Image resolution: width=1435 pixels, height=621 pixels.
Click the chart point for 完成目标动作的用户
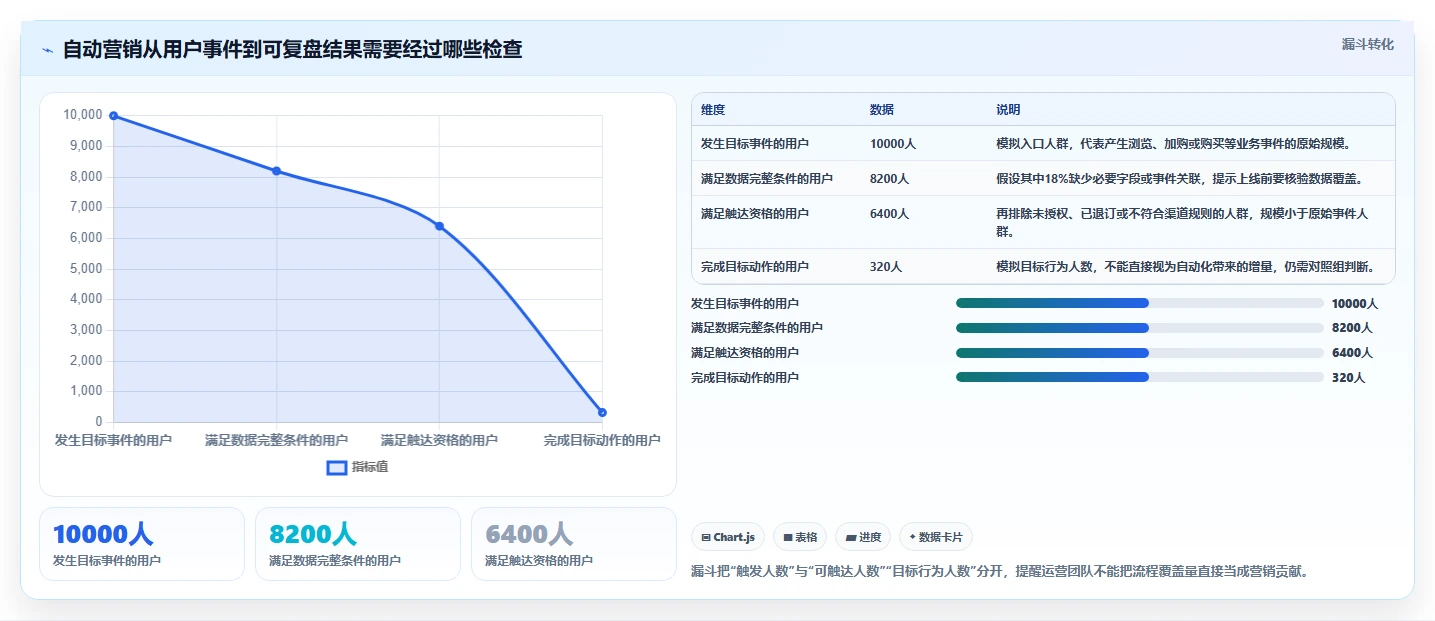(602, 412)
